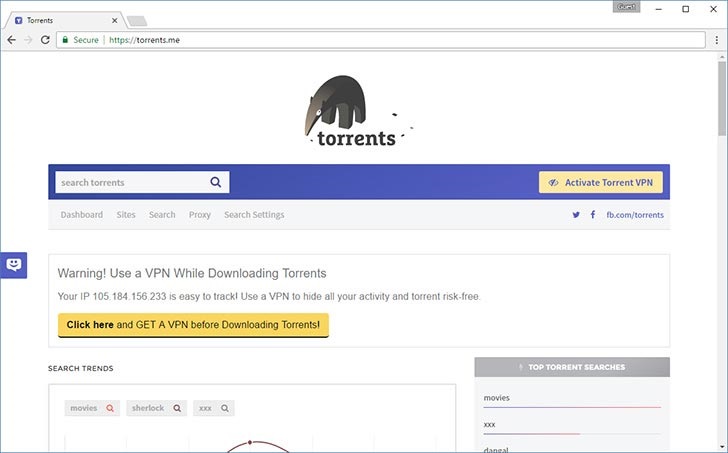The height and width of the screenshot is (453, 728).
Task: Open Search Settings menu item
Action: click(254, 215)
